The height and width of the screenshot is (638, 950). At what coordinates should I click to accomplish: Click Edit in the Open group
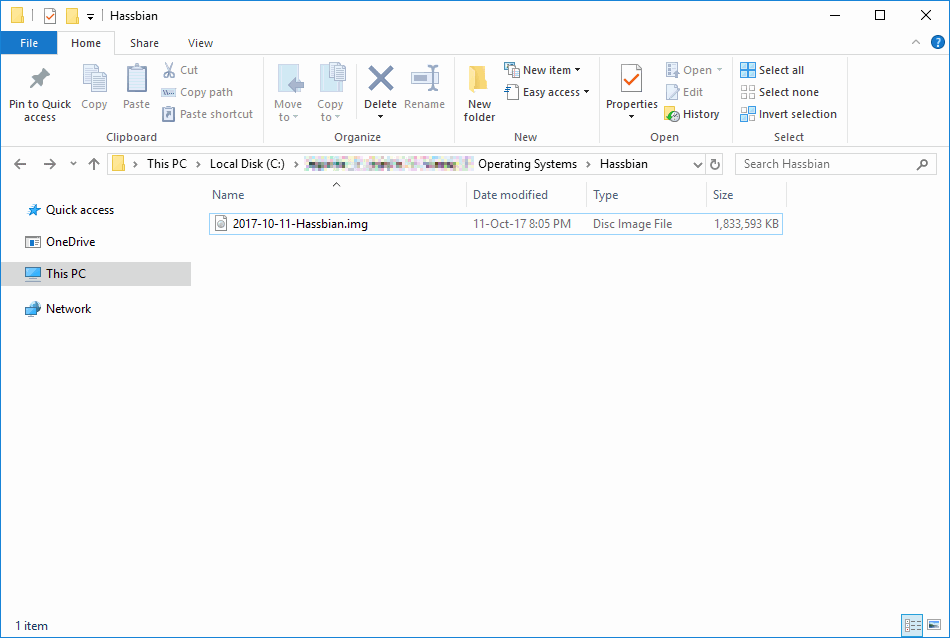point(684,92)
